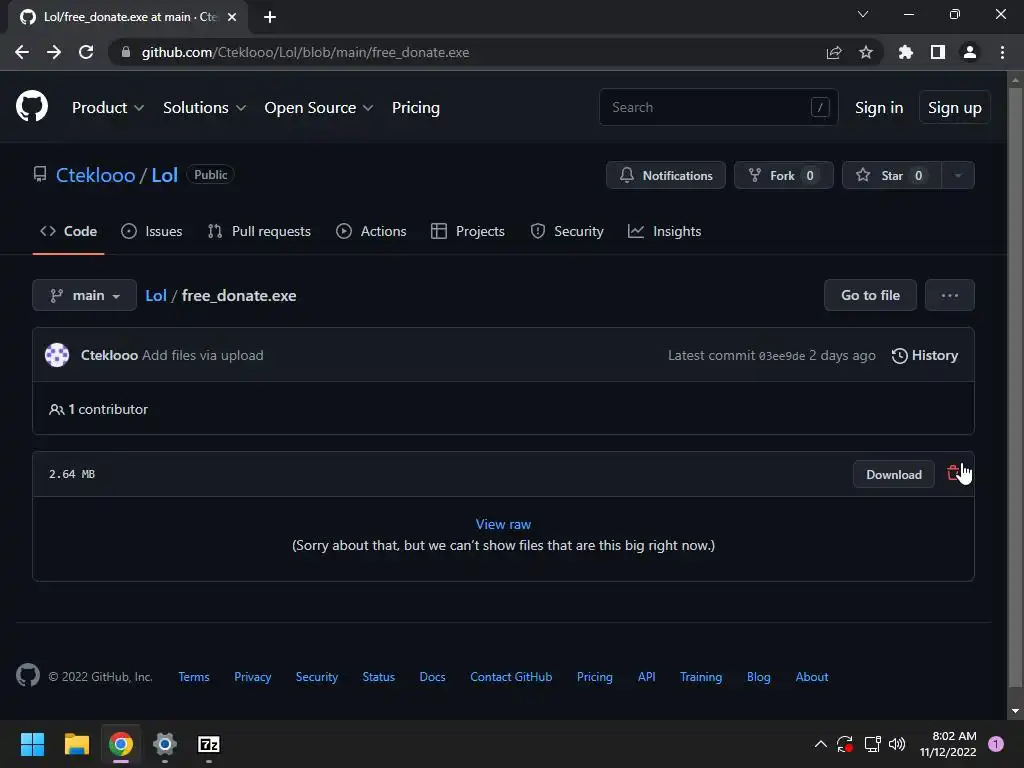Screen dimensions: 1024x768
Task: Open the three-dot file options menu
Action: (x=950, y=295)
